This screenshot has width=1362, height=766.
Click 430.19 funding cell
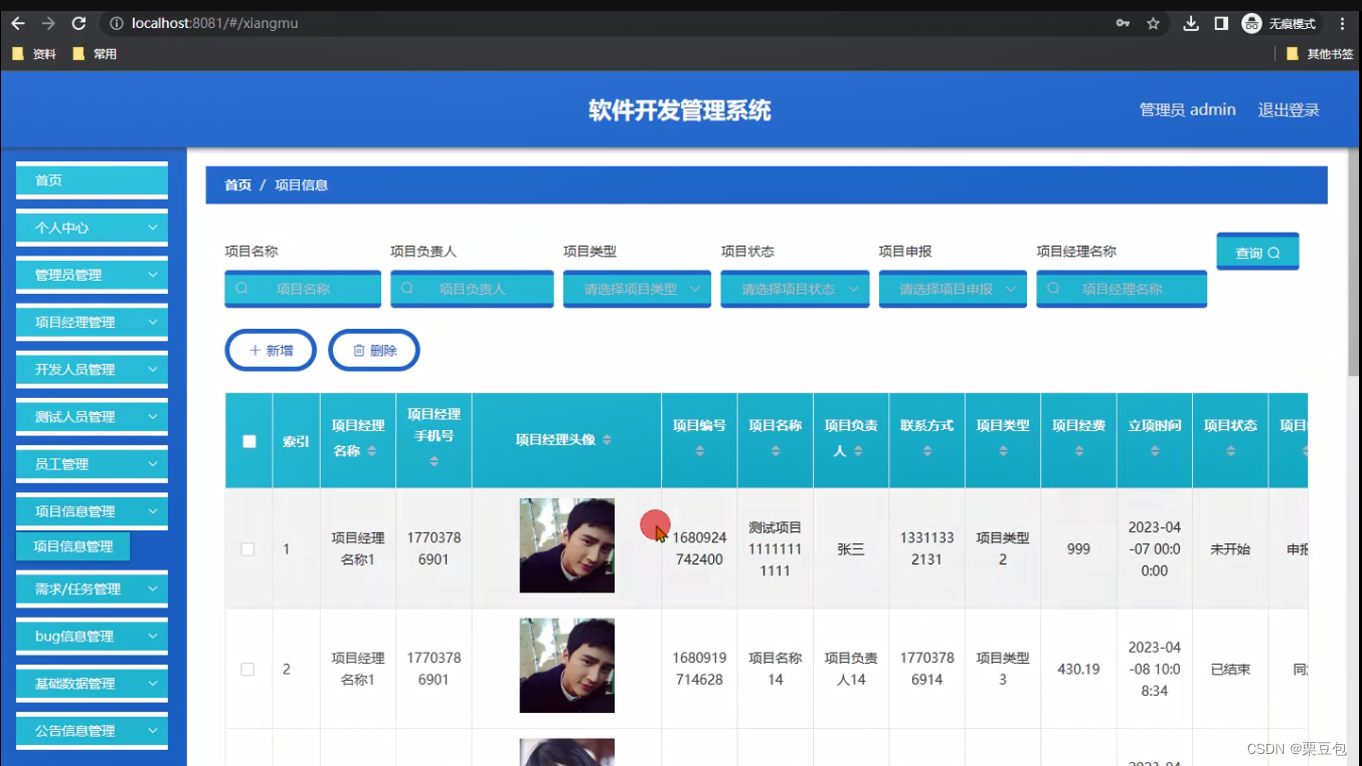point(1079,669)
